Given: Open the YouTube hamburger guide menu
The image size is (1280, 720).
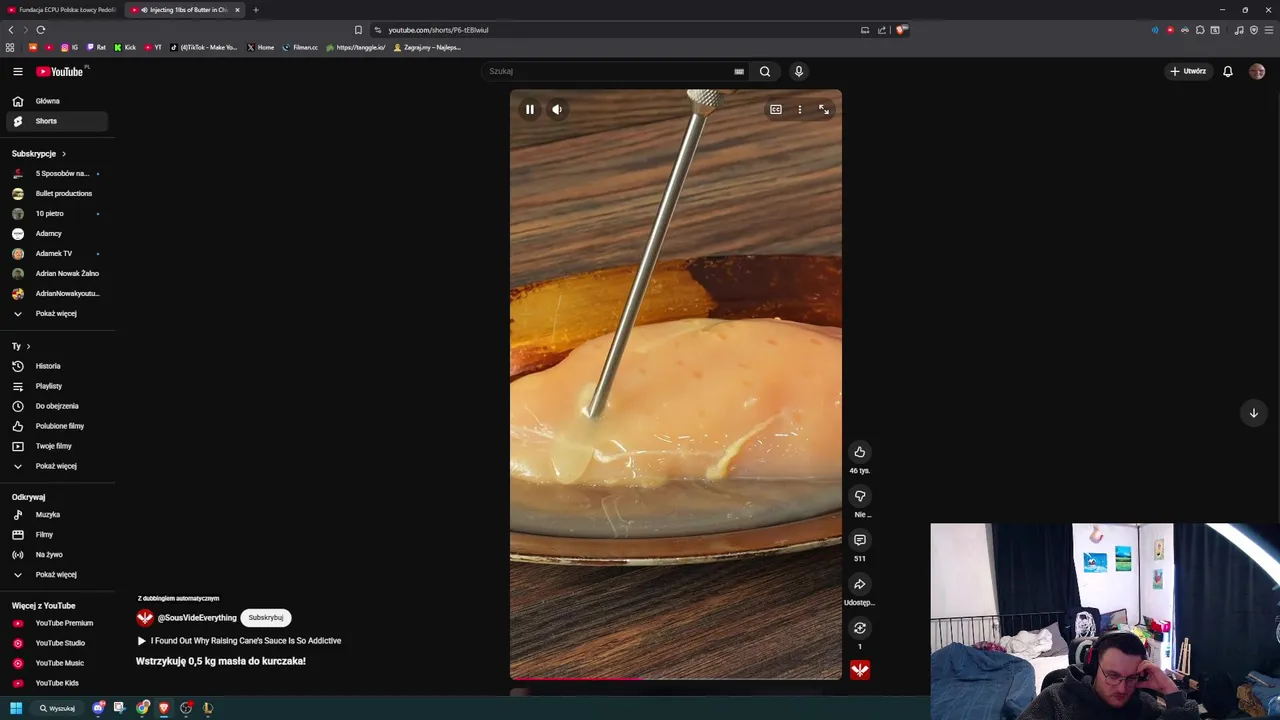Looking at the screenshot, I should (18, 71).
